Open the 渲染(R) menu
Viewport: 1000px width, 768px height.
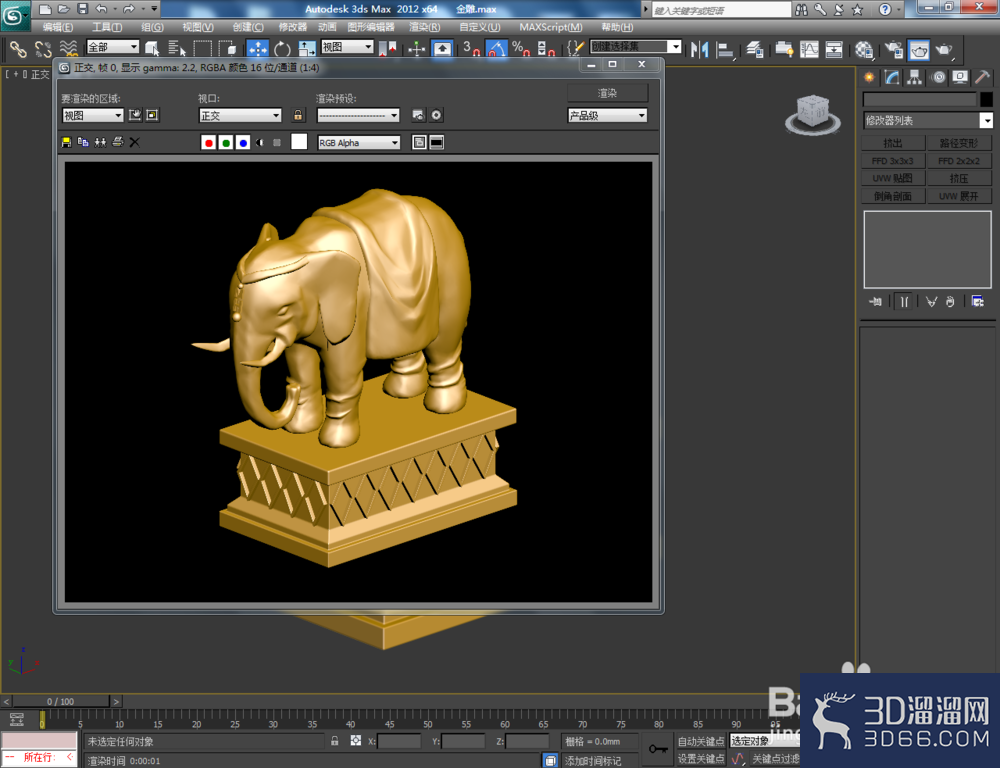point(424,27)
